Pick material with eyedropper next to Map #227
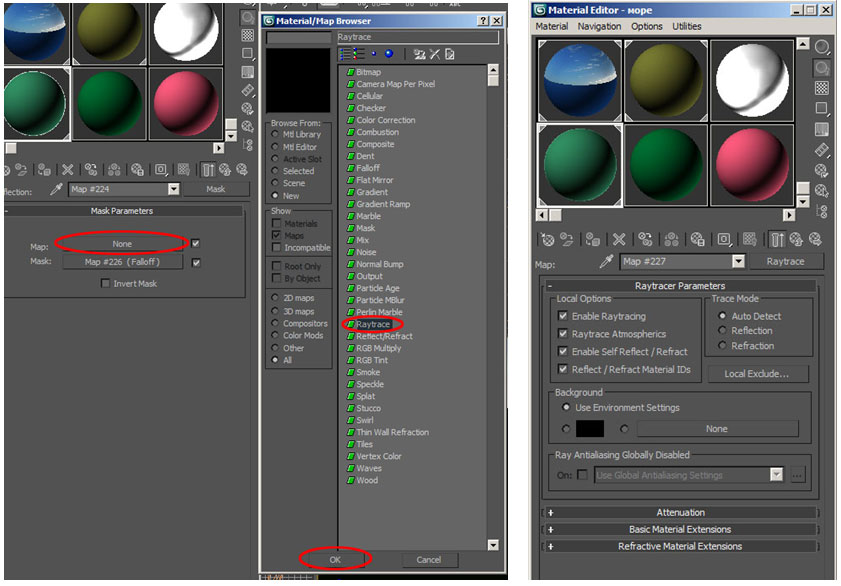 (607, 261)
